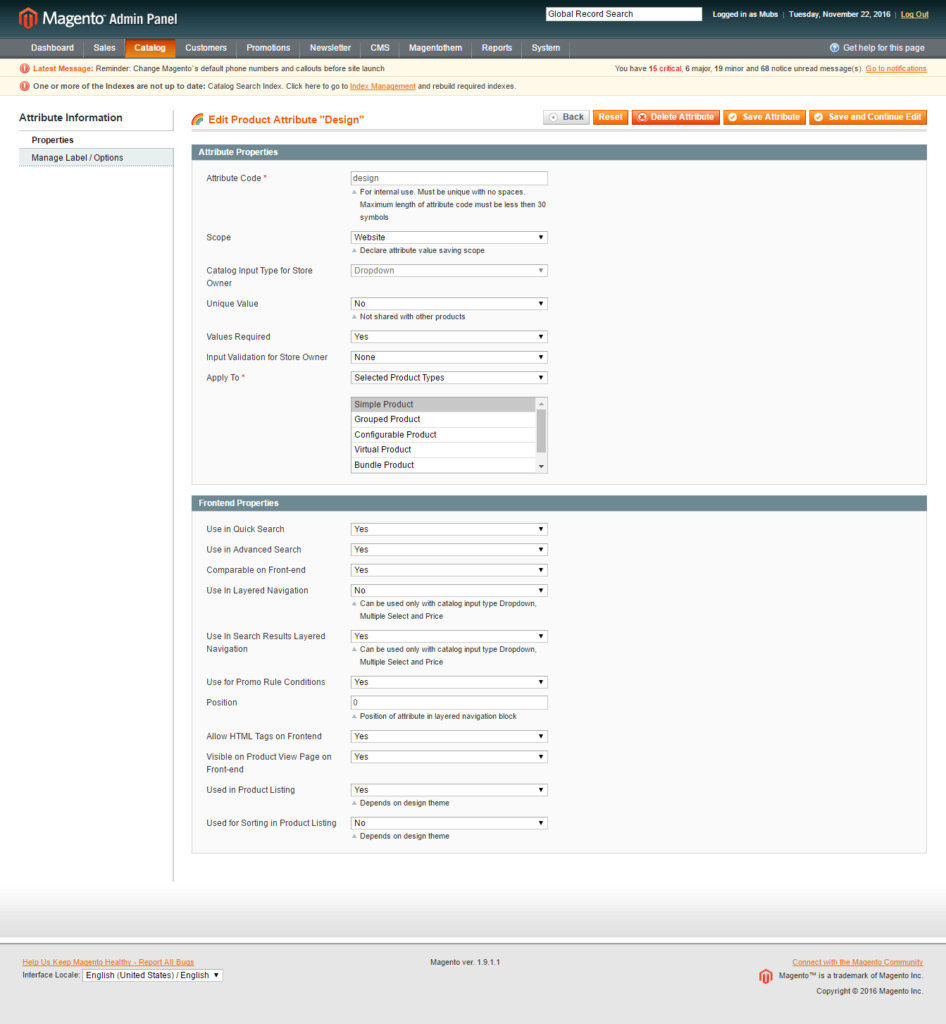Click the attribute icon beside the page title
Image resolution: width=946 pixels, height=1024 pixels.
click(x=197, y=117)
